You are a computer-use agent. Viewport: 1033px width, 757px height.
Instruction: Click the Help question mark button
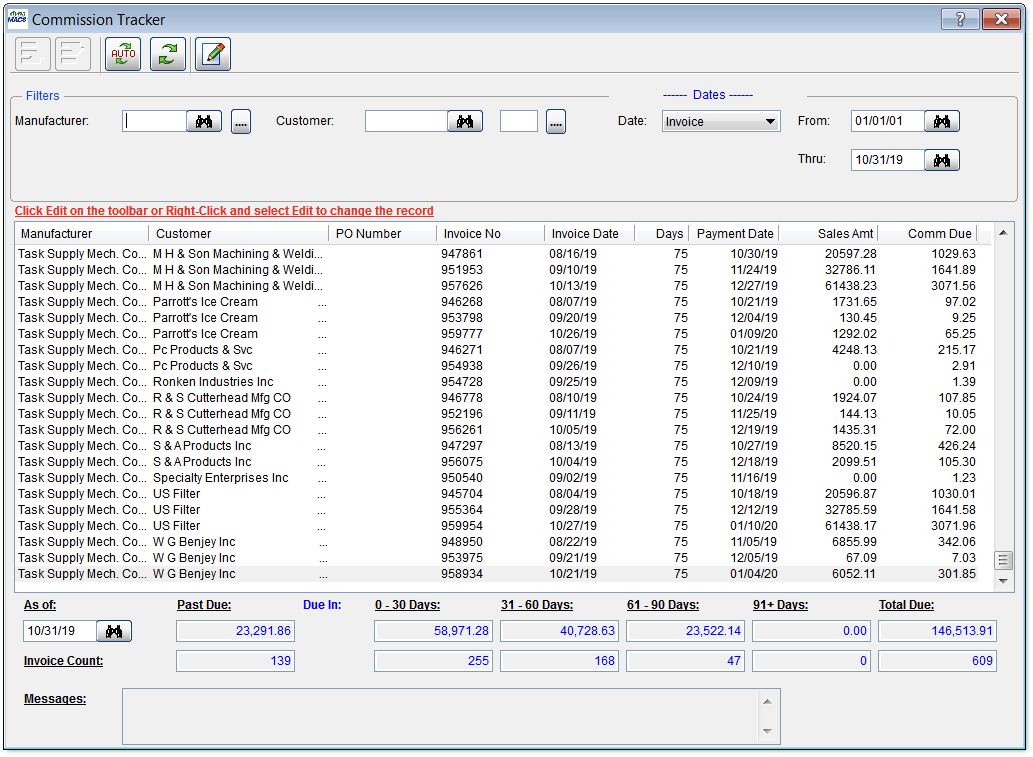[x=959, y=18]
